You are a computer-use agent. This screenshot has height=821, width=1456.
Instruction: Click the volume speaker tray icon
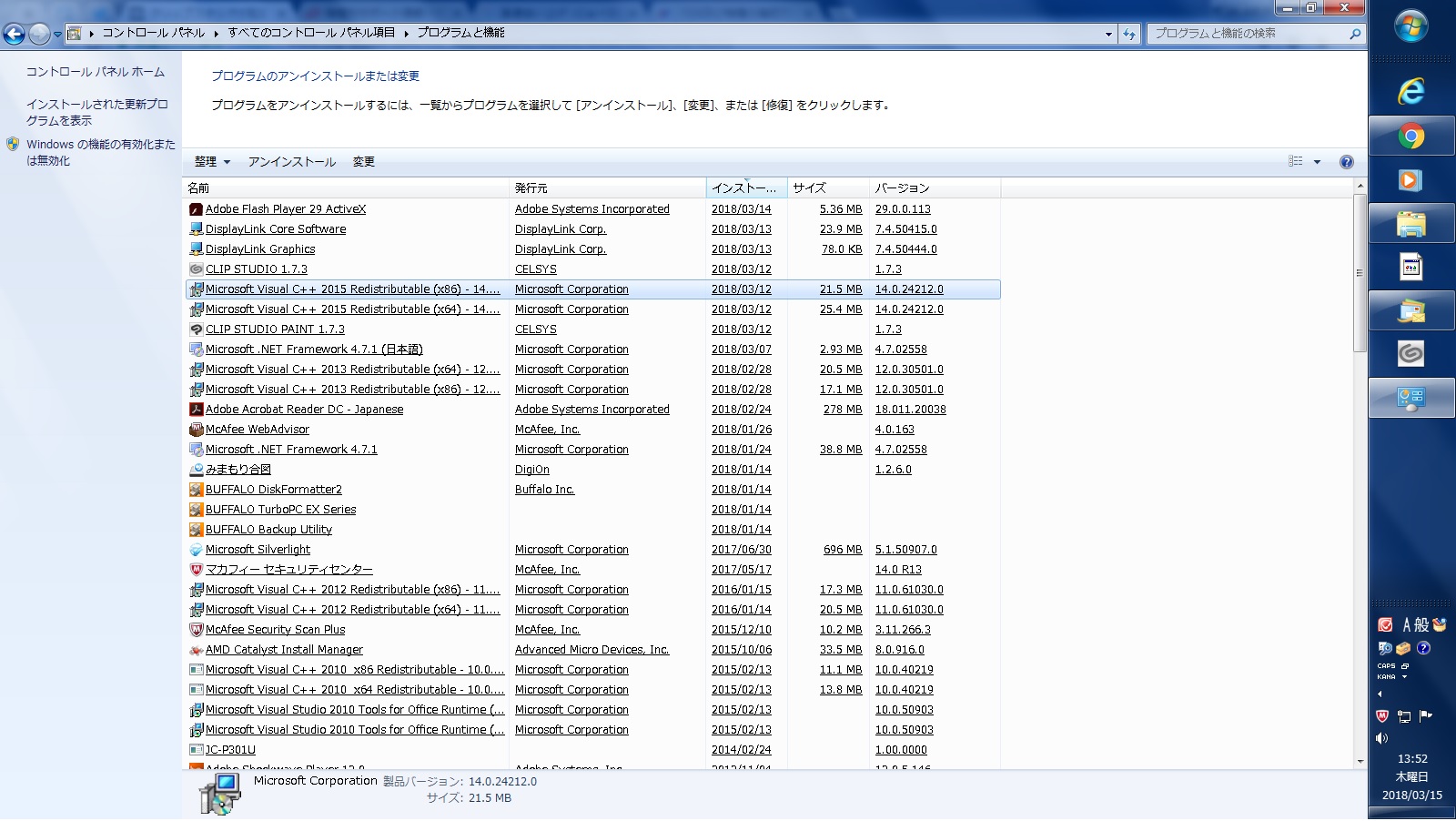[1382, 738]
